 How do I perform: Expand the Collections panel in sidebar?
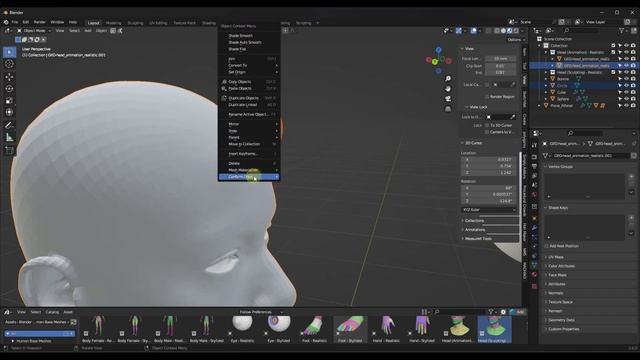(x=474, y=220)
